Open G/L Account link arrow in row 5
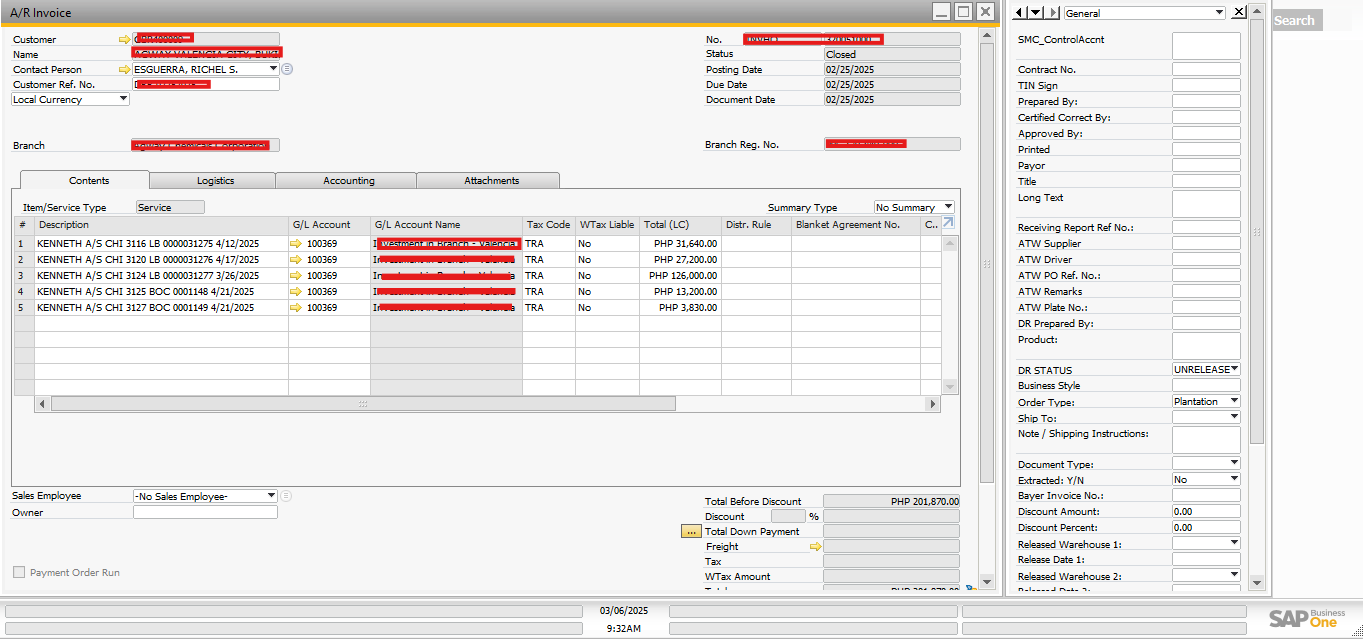This screenshot has height=639, width=1363. (x=295, y=308)
